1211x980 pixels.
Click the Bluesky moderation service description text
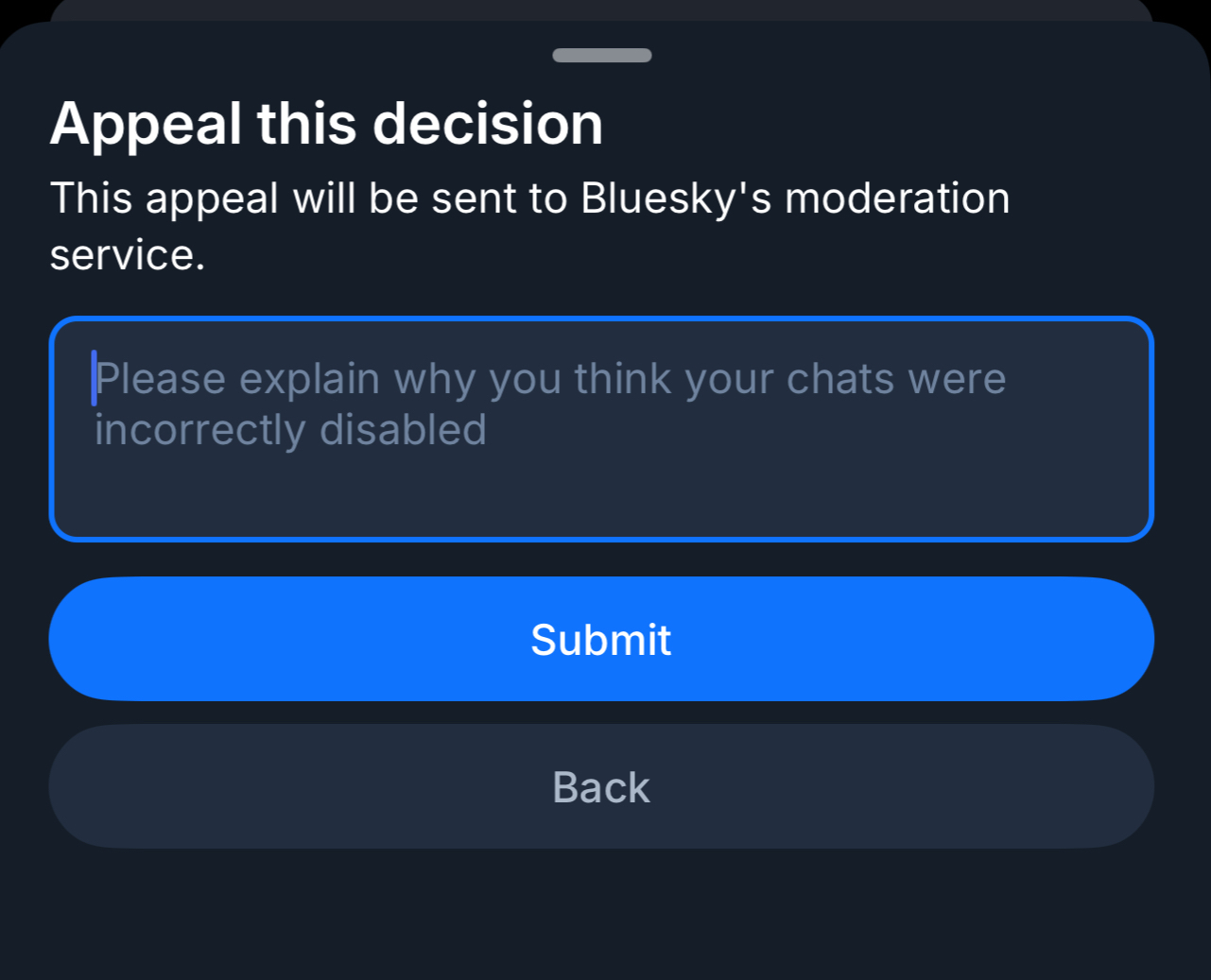click(x=529, y=199)
